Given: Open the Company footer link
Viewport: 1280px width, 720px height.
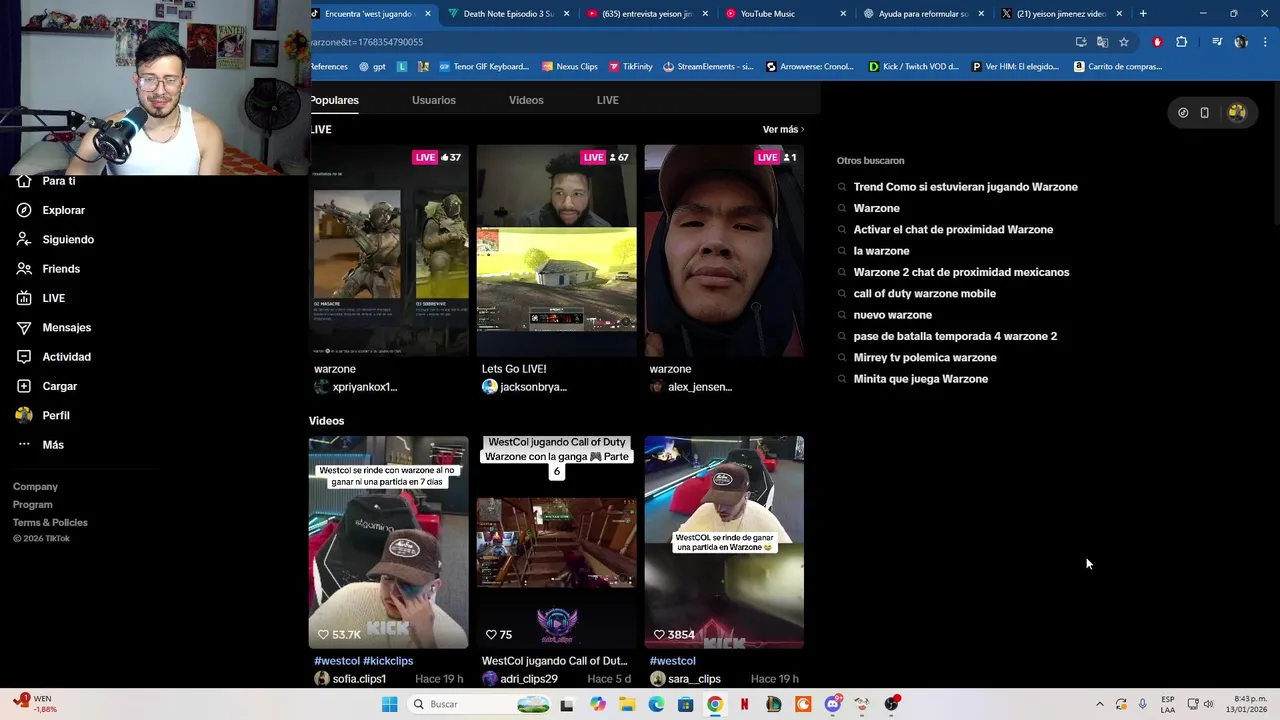Looking at the screenshot, I should (35, 486).
